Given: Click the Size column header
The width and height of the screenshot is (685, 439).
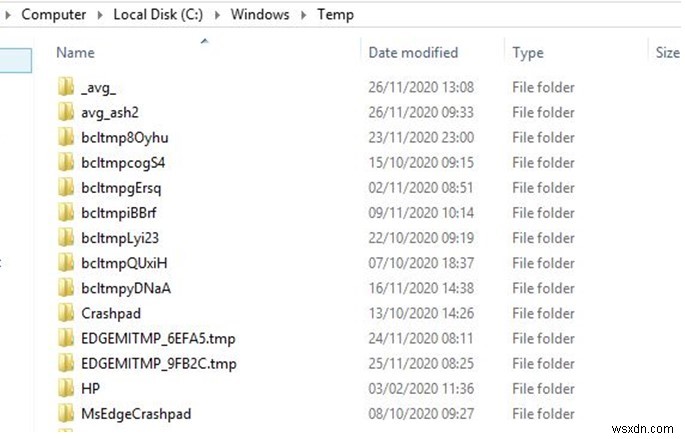Looking at the screenshot, I should 667,52.
